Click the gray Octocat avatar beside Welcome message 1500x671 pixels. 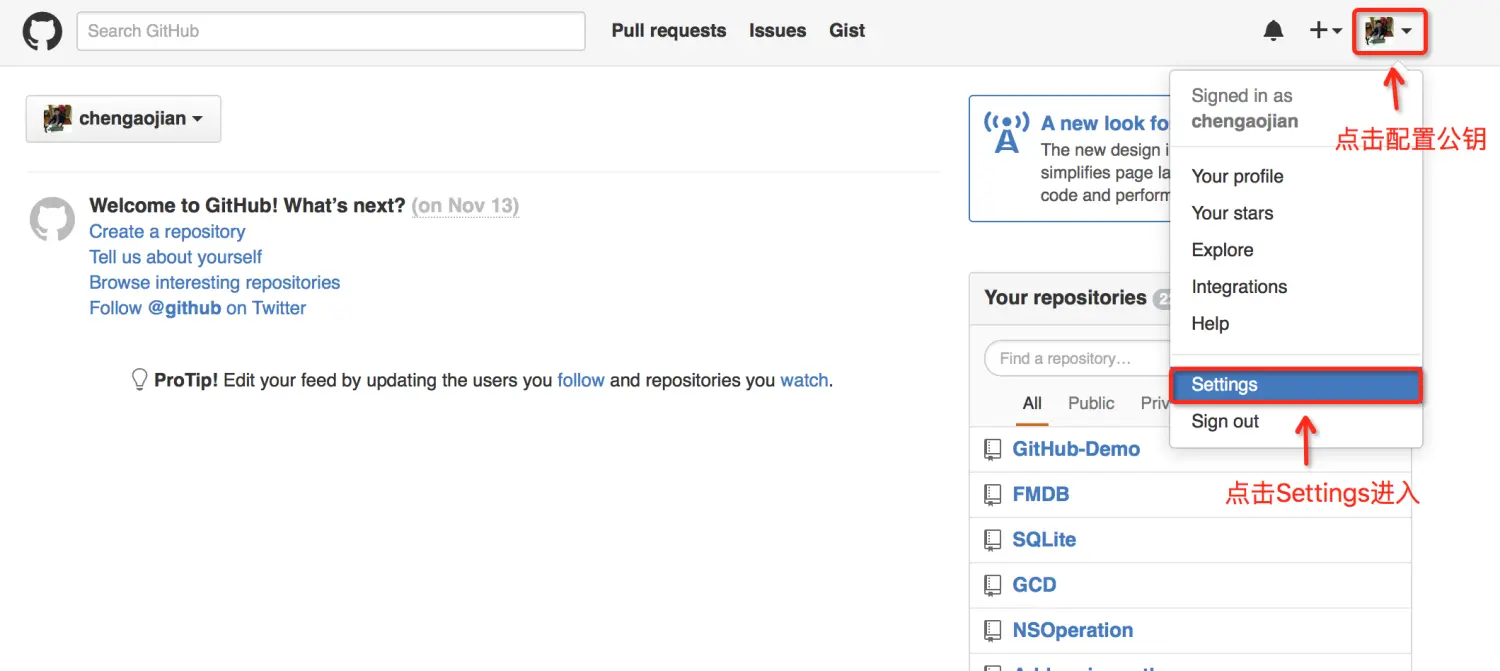(52, 218)
